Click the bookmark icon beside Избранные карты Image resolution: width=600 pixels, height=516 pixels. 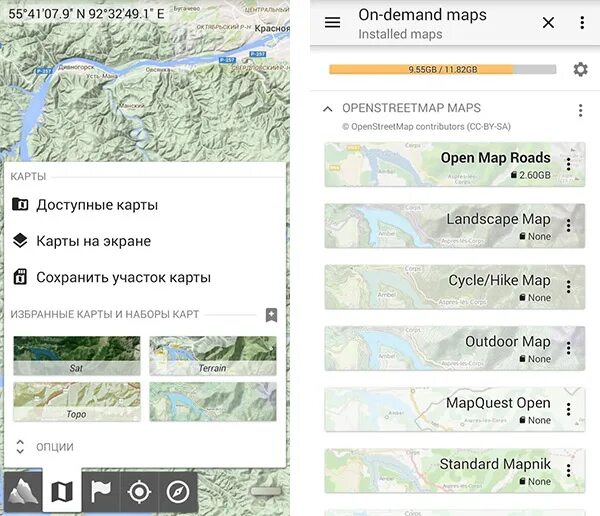pos(271,315)
